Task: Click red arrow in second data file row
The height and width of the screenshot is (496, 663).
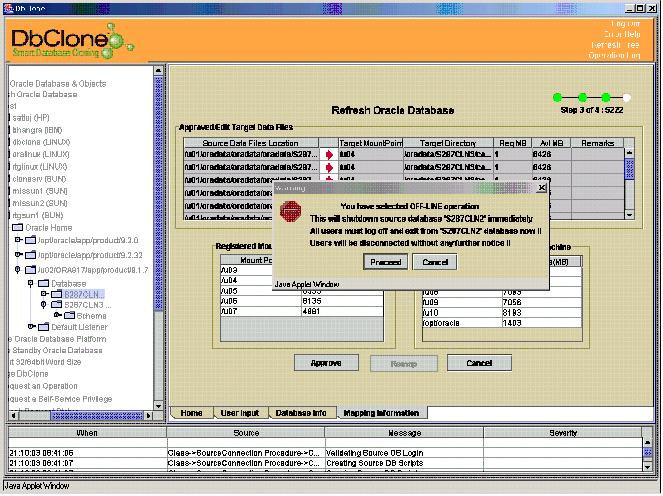Action: click(329, 167)
